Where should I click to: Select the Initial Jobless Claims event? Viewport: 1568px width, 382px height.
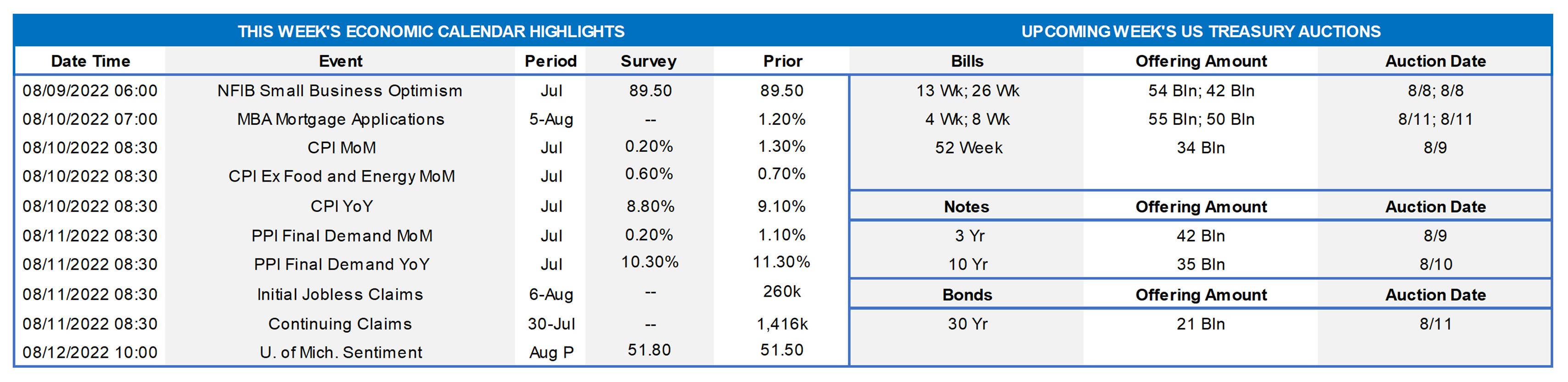pos(340,295)
